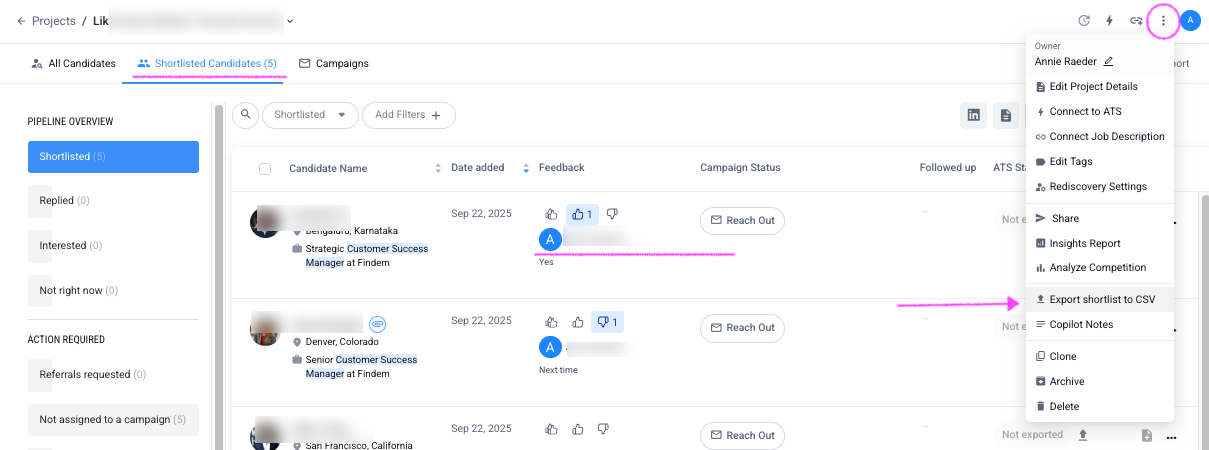
Task: Toggle the select-all checkbox in table header
Action: (x=265, y=169)
